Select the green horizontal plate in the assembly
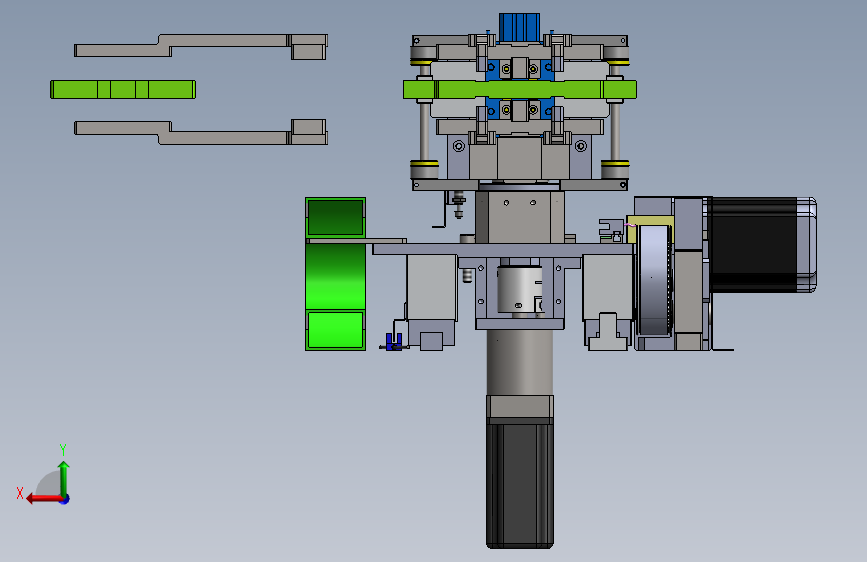Image resolution: width=867 pixels, height=562 pixels. point(520,90)
